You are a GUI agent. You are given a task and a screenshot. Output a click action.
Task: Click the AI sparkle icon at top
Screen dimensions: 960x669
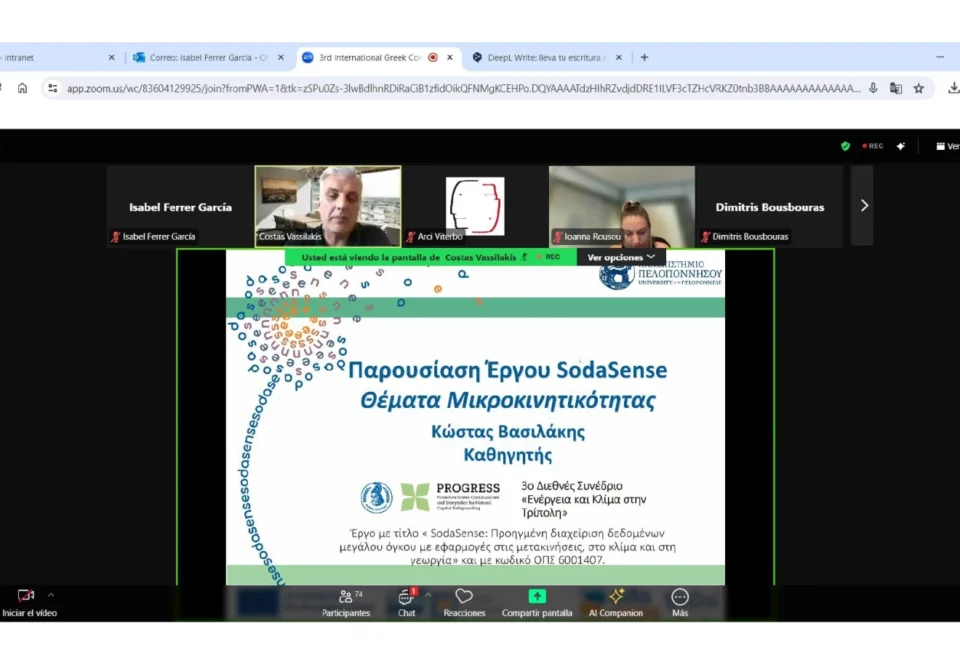tap(901, 146)
